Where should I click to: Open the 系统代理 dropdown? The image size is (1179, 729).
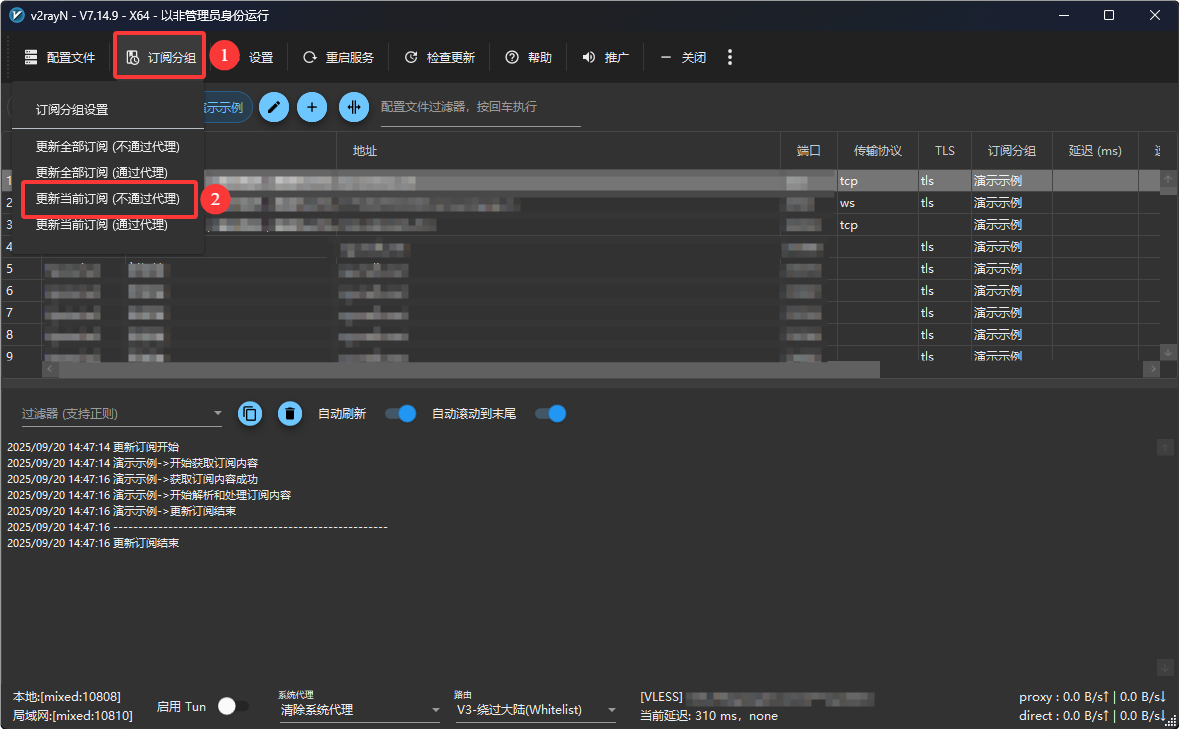tap(358, 710)
